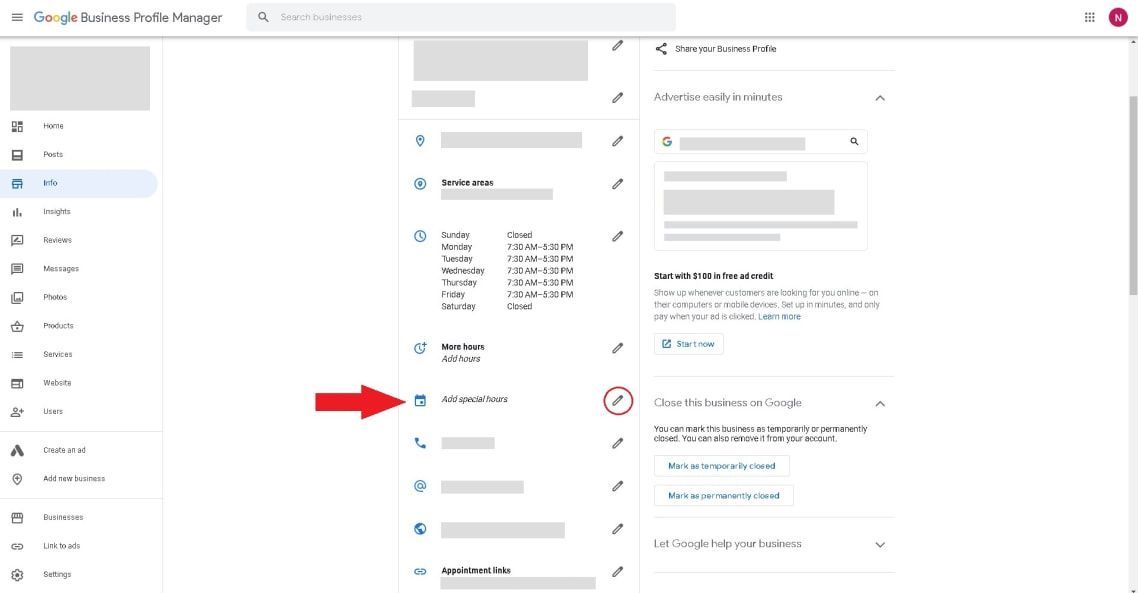Click the page vertical scrollbar
This screenshot has height=593, width=1138.
coord(1133,196)
